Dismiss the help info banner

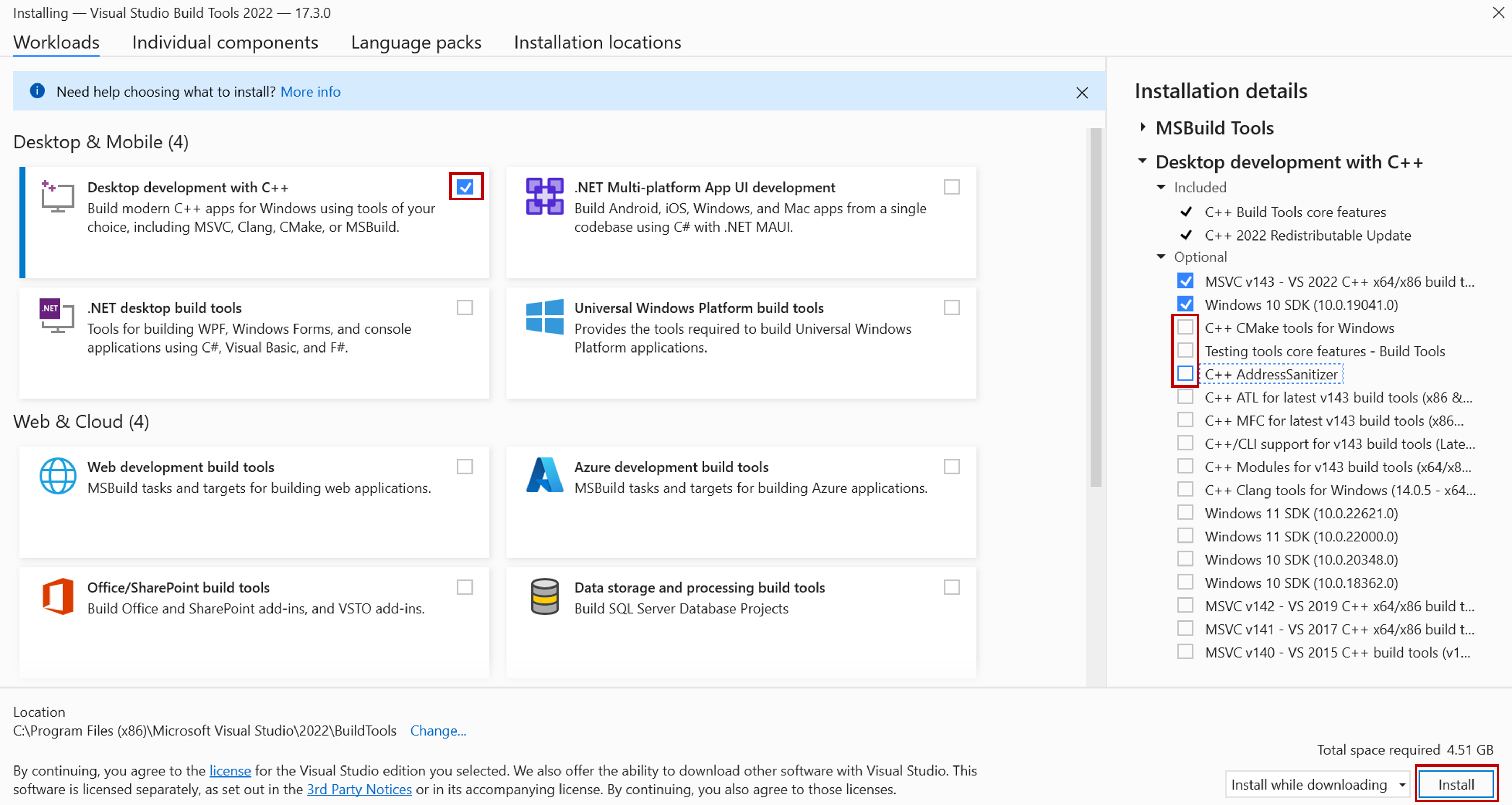[1082, 93]
